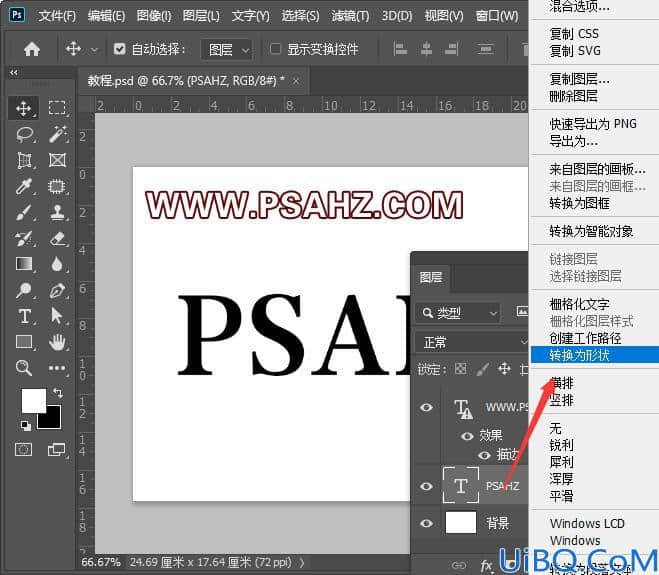Select the Pen tool
Viewport: 659px width, 575px height.
pyautogui.click(x=58, y=290)
